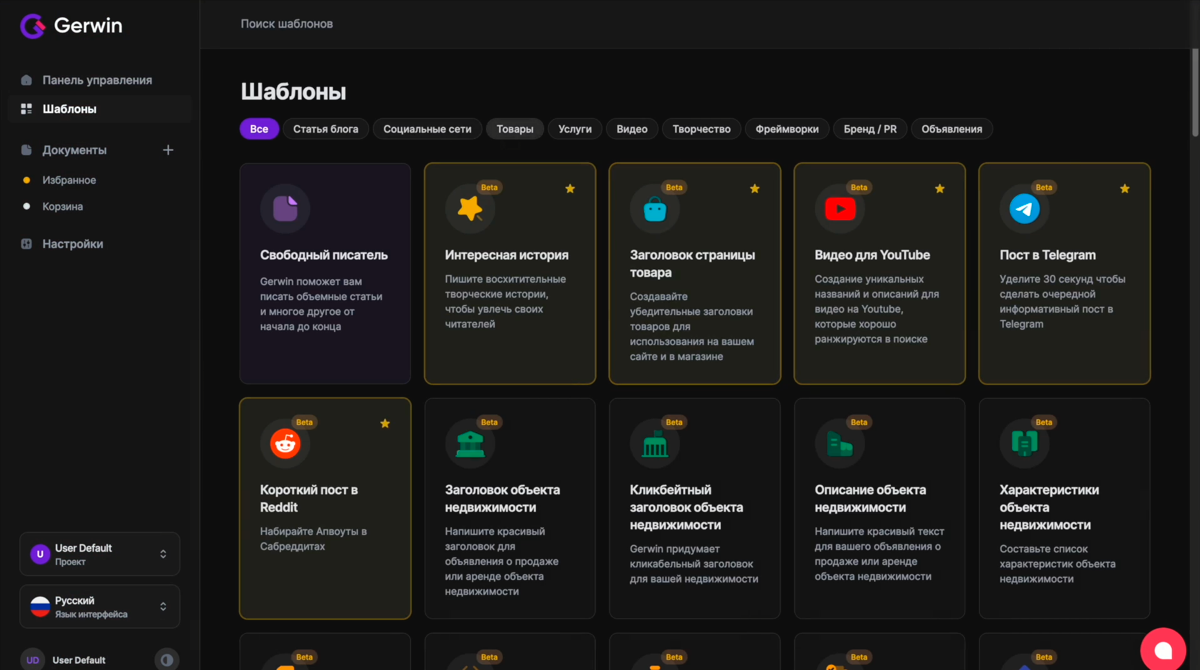Expand the Русский language selector

(100, 607)
